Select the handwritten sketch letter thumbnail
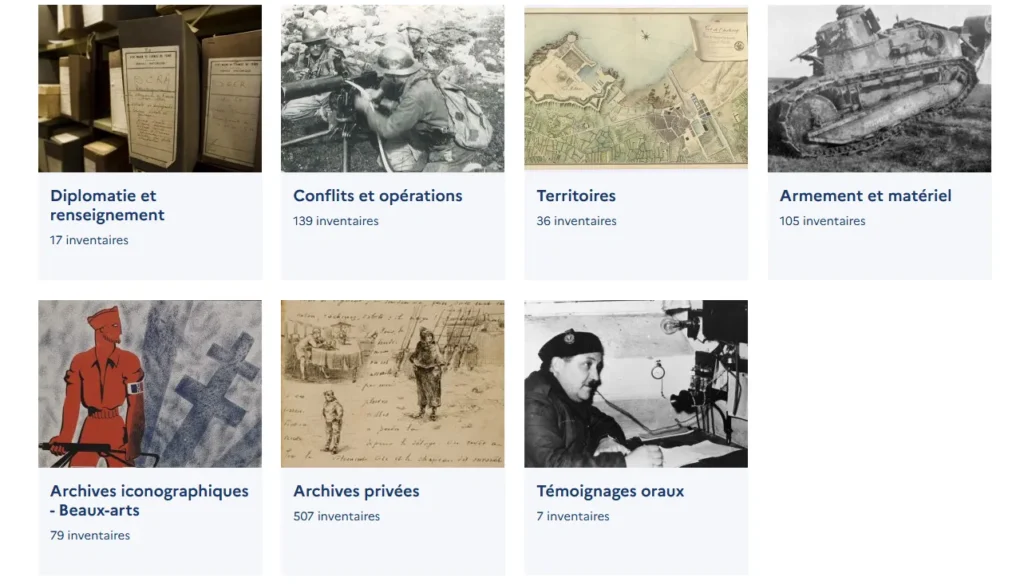The width and height of the screenshot is (1024, 585). [392, 384]
